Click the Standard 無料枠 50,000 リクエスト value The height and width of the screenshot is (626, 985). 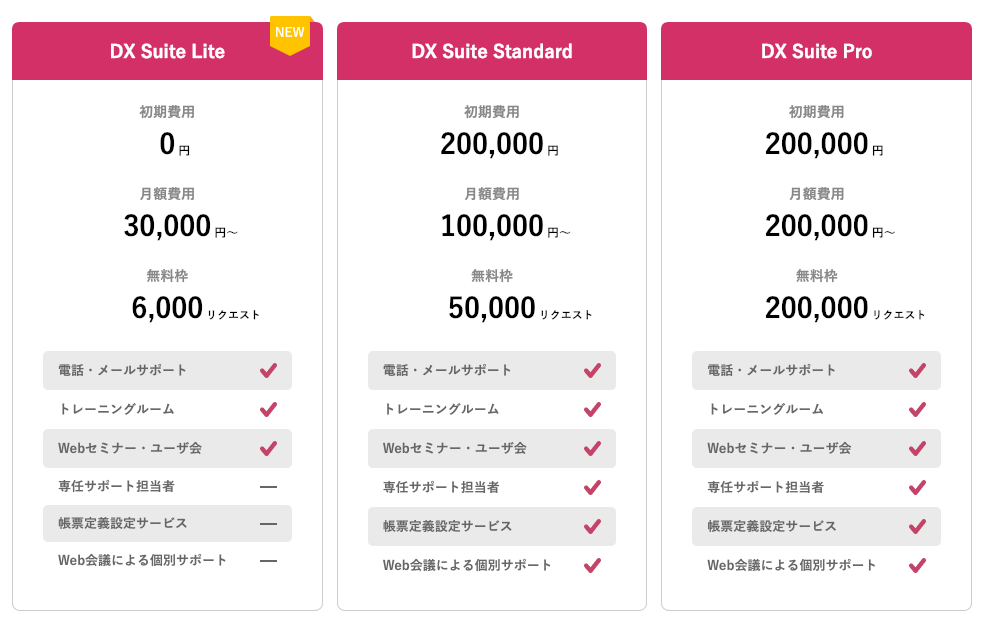point(520,308)
